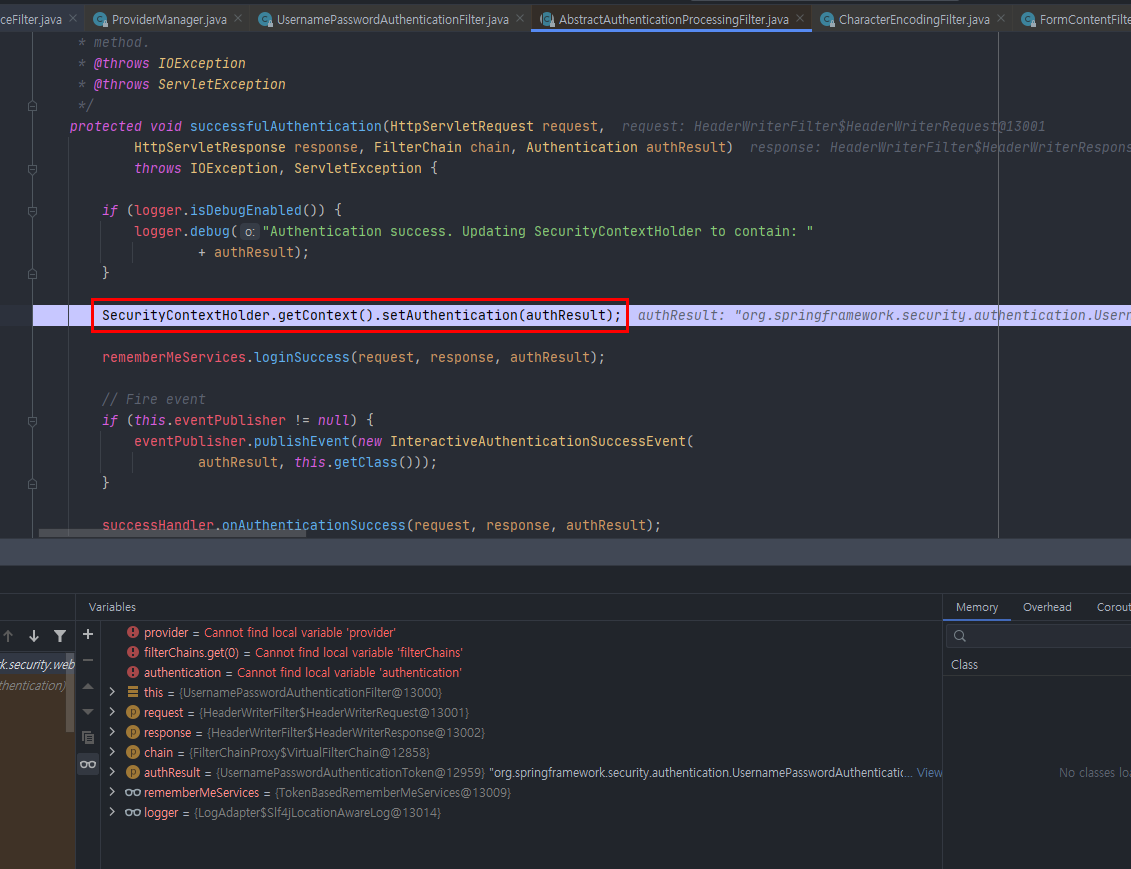
Task: Close CharacterEncodingFilter.java tab
Action: (x=1000, y=19)
